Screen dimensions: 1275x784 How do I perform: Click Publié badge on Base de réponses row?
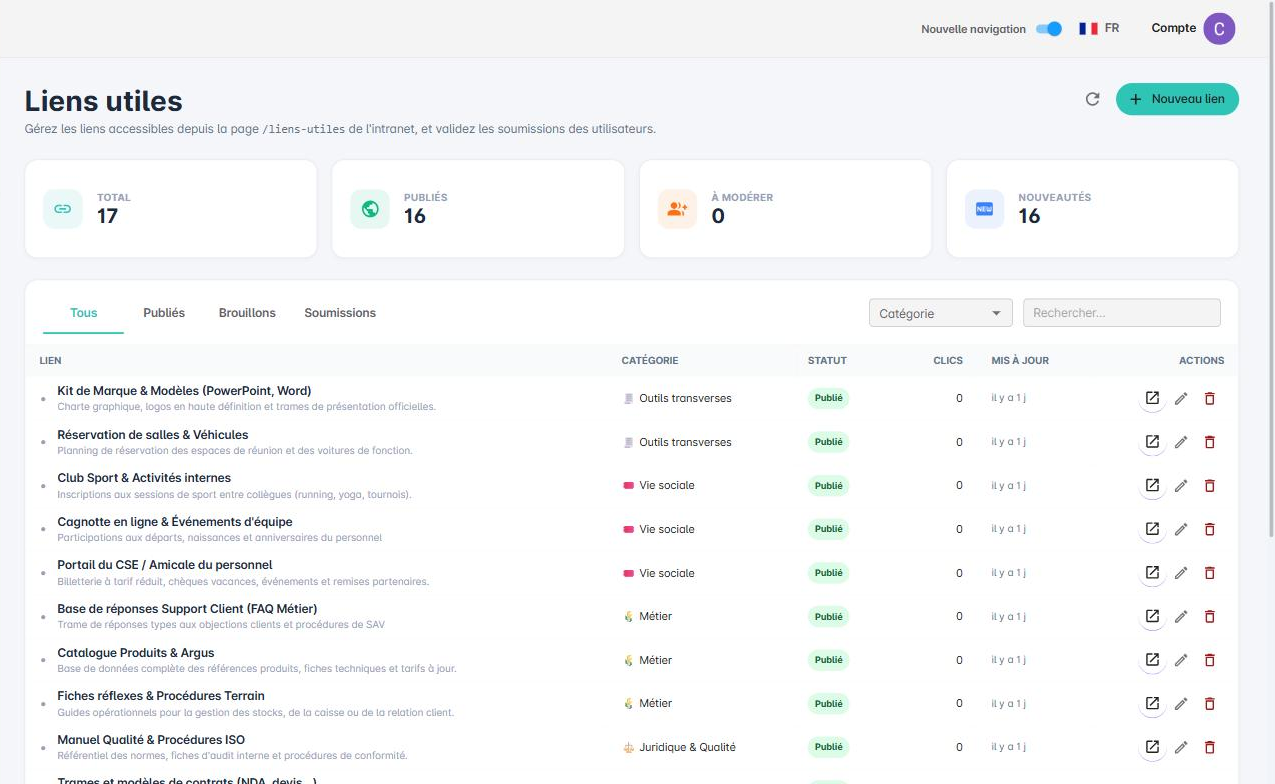pyautogui.click(x=828, y=616)
